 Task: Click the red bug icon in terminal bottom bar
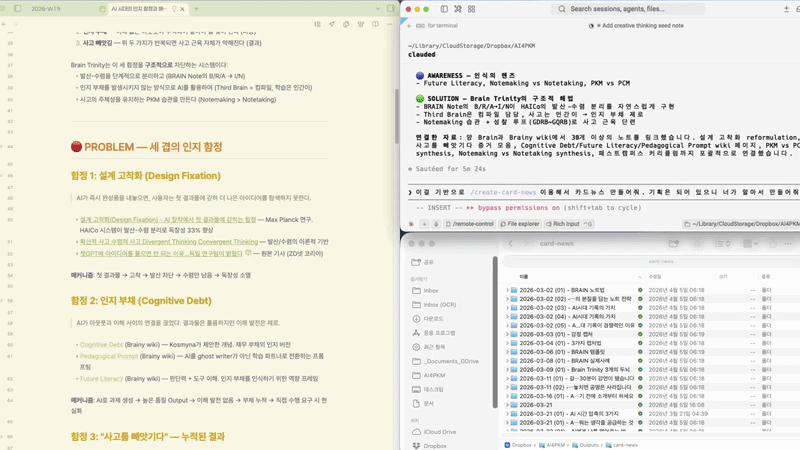411,224
